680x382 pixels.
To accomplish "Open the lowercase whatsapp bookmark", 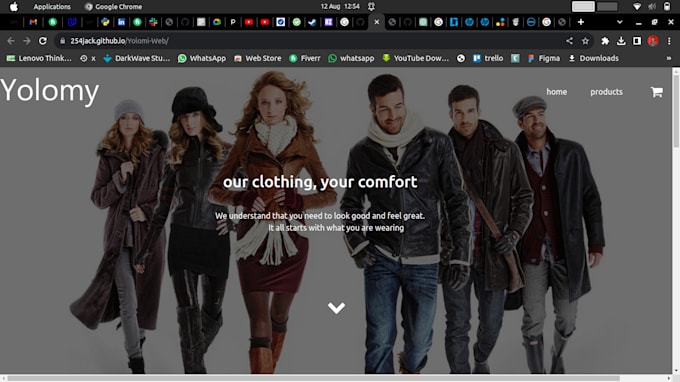I will tap(351, 58).
